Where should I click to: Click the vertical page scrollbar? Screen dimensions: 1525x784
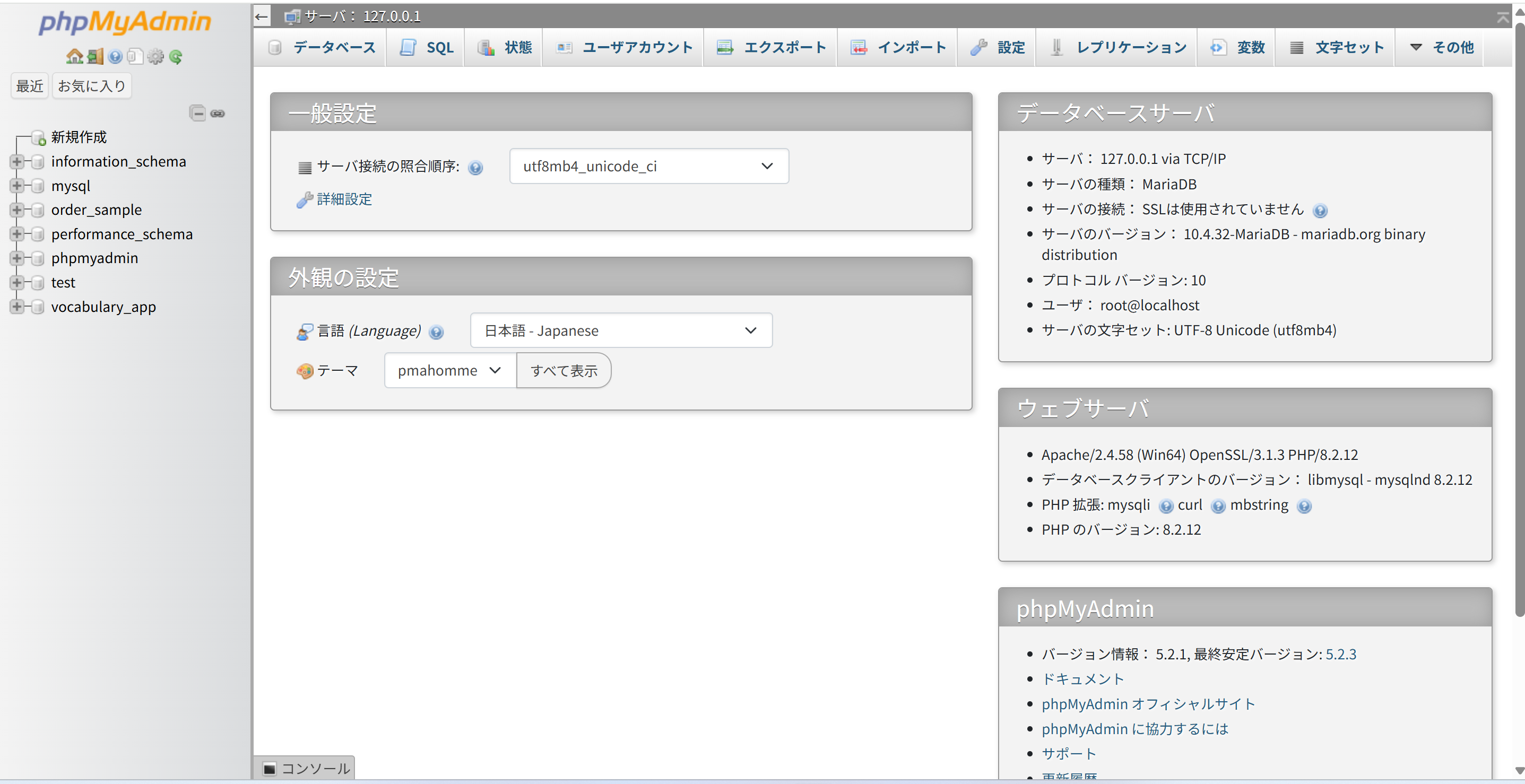pyautogui.click(x=1519, y=319)
